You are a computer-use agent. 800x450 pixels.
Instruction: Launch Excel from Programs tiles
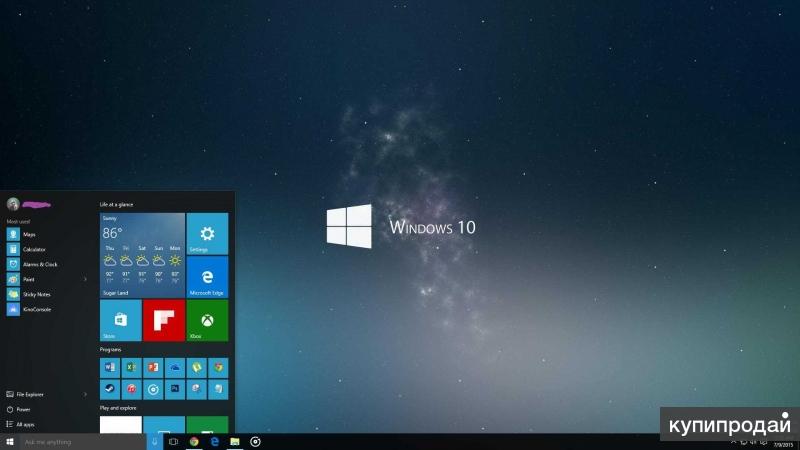131,367
